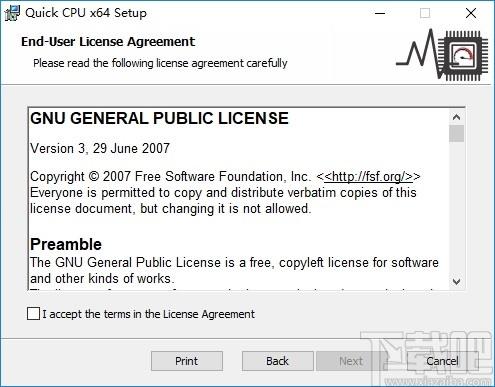Screen dimensions: 495x387
Task: Click the license scrollbar up arrow
Action: pyautogui.click(x=456, y=117)
